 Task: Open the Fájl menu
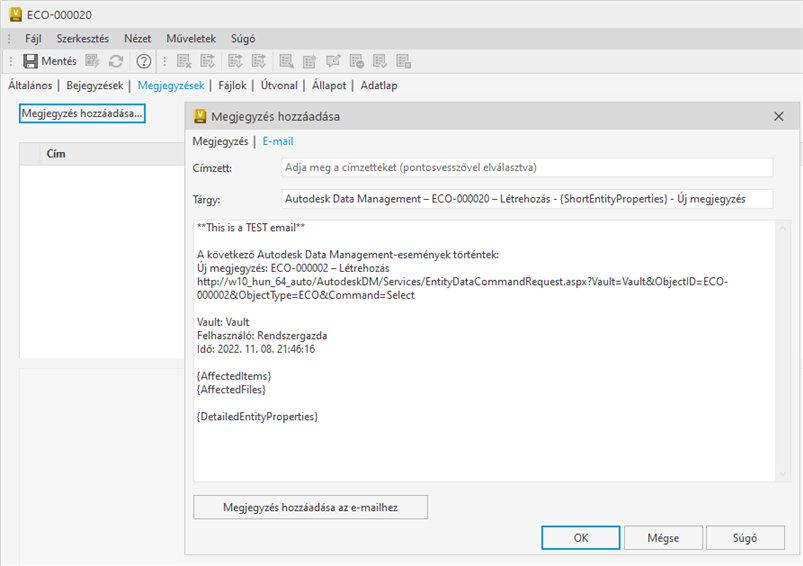pos(33,38)
